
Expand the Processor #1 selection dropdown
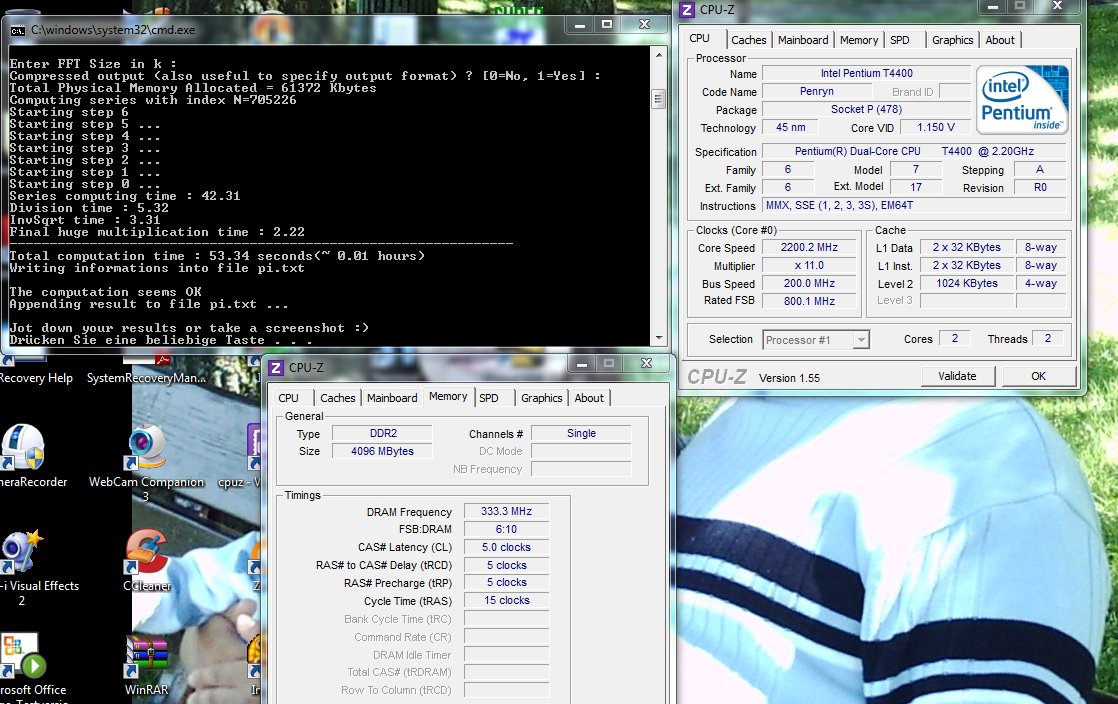pos(861,340)
